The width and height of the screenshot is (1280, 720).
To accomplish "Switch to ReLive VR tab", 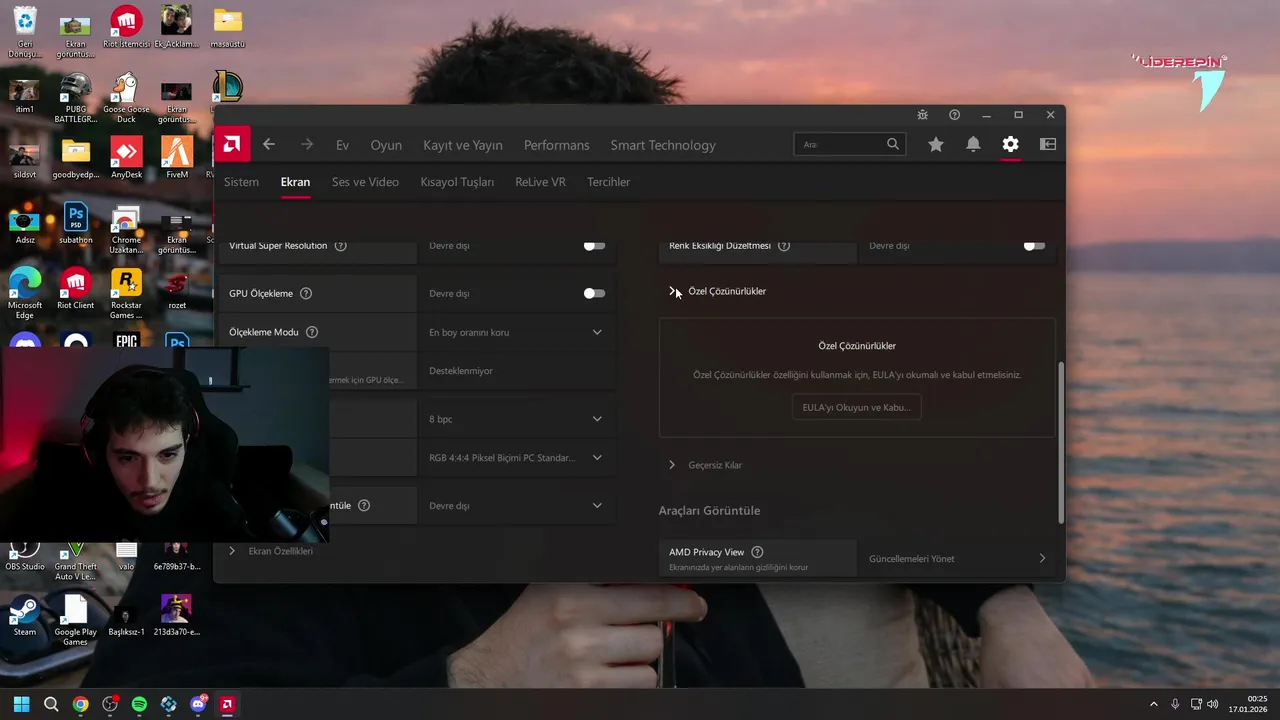I will pos(540,182).
